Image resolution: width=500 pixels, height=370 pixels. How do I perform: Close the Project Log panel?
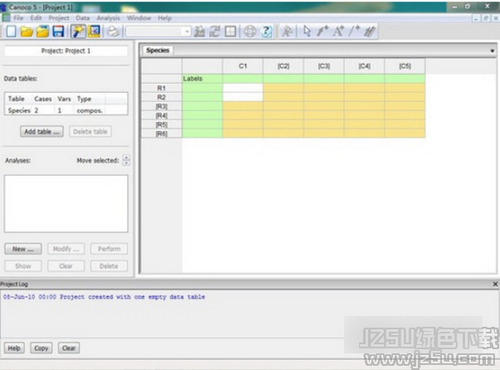coord(495,284)
